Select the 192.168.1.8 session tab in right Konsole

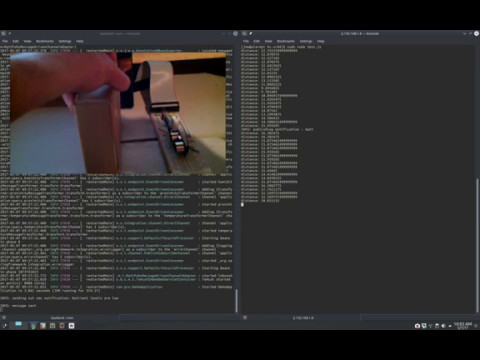(303, 318)
